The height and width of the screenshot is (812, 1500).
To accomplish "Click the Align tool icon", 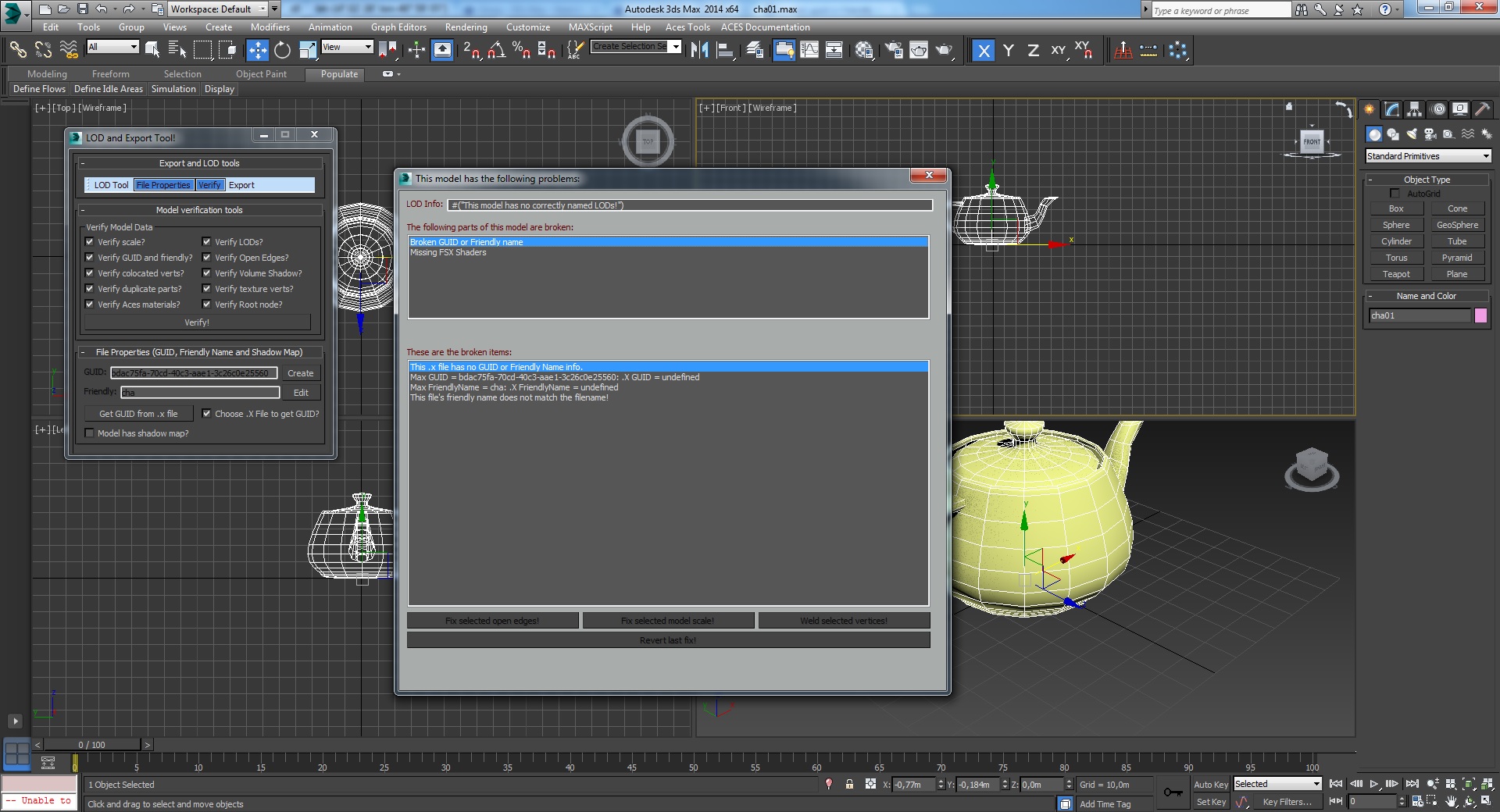I will tap(725, 50).
